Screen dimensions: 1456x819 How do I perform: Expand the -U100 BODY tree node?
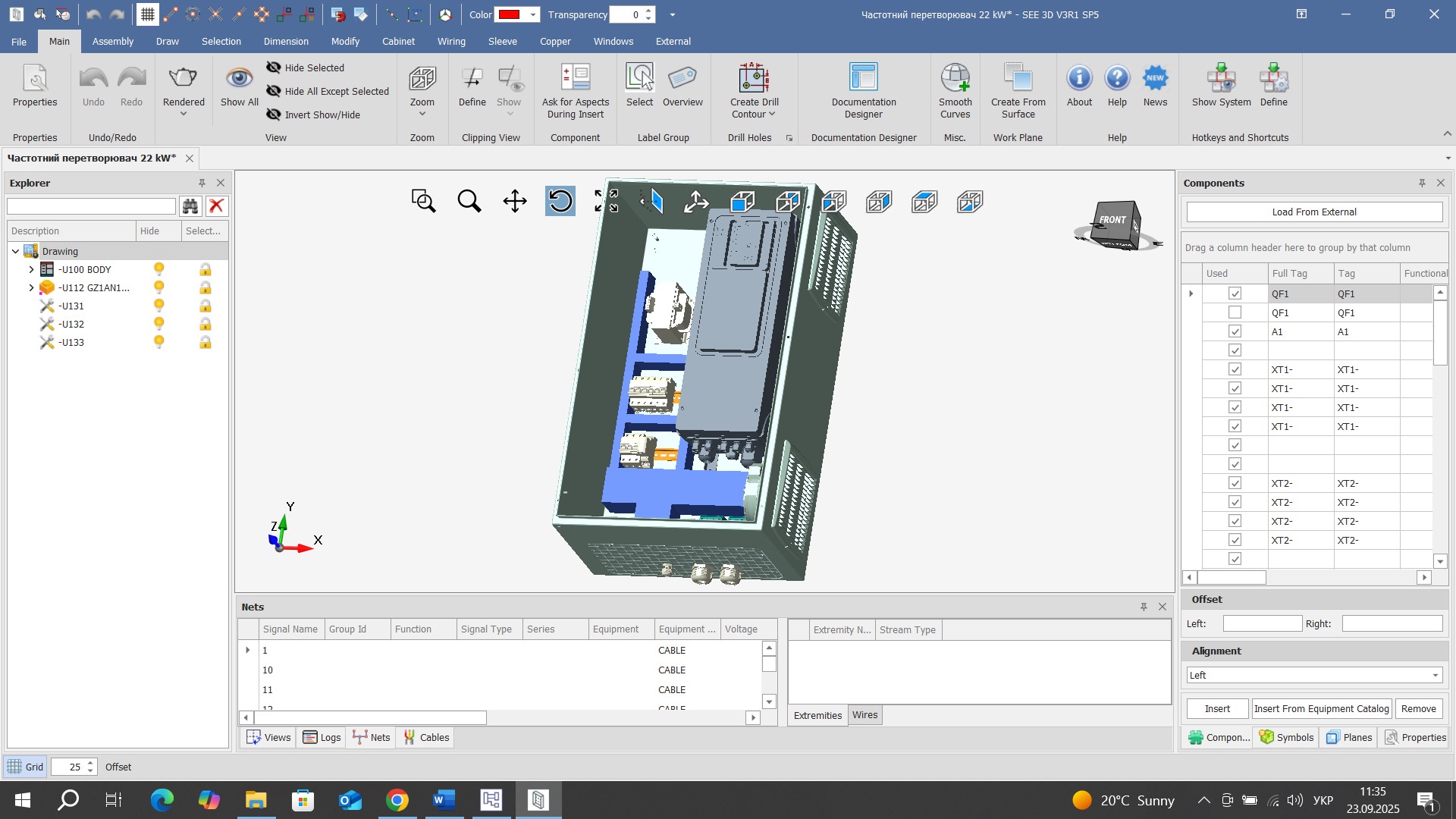[31, 269]
